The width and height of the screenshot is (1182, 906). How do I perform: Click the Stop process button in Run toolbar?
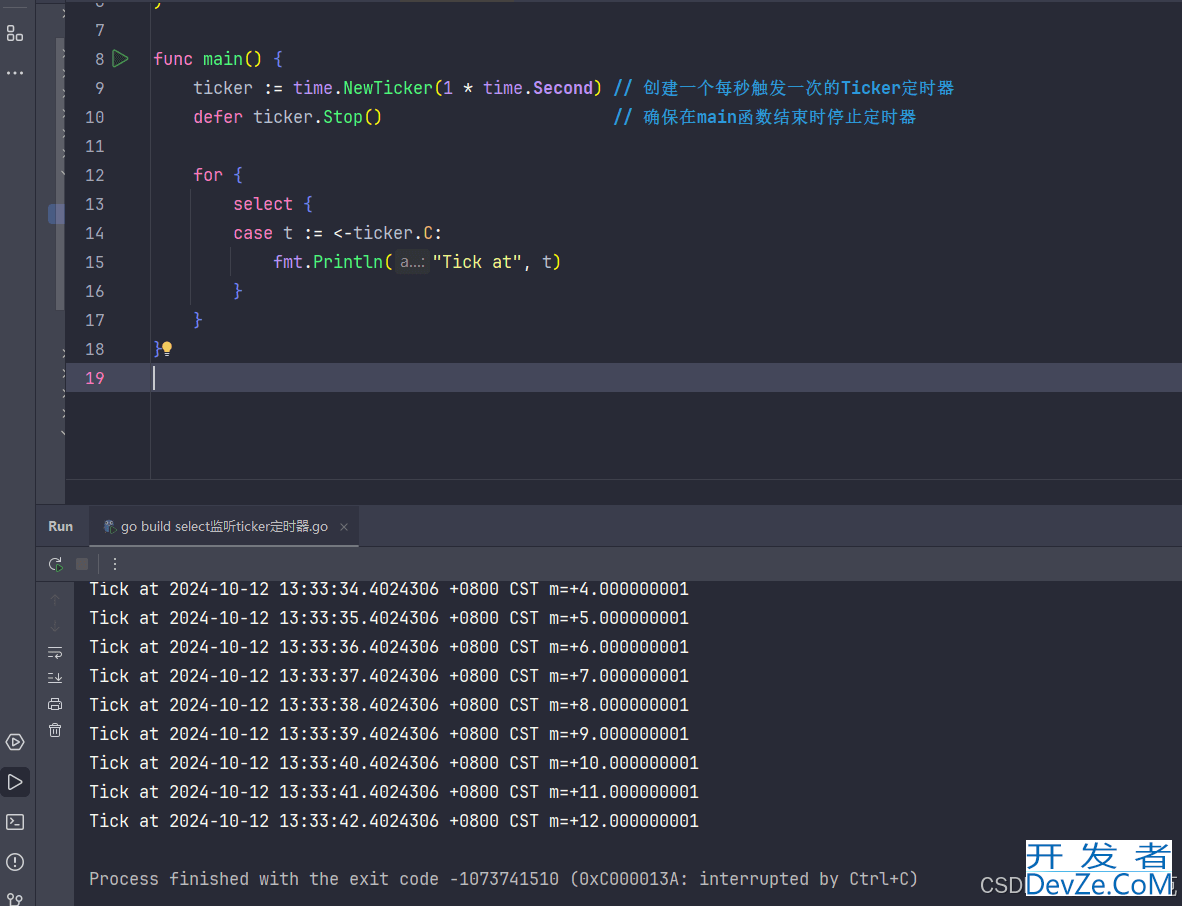pos(82,564)
